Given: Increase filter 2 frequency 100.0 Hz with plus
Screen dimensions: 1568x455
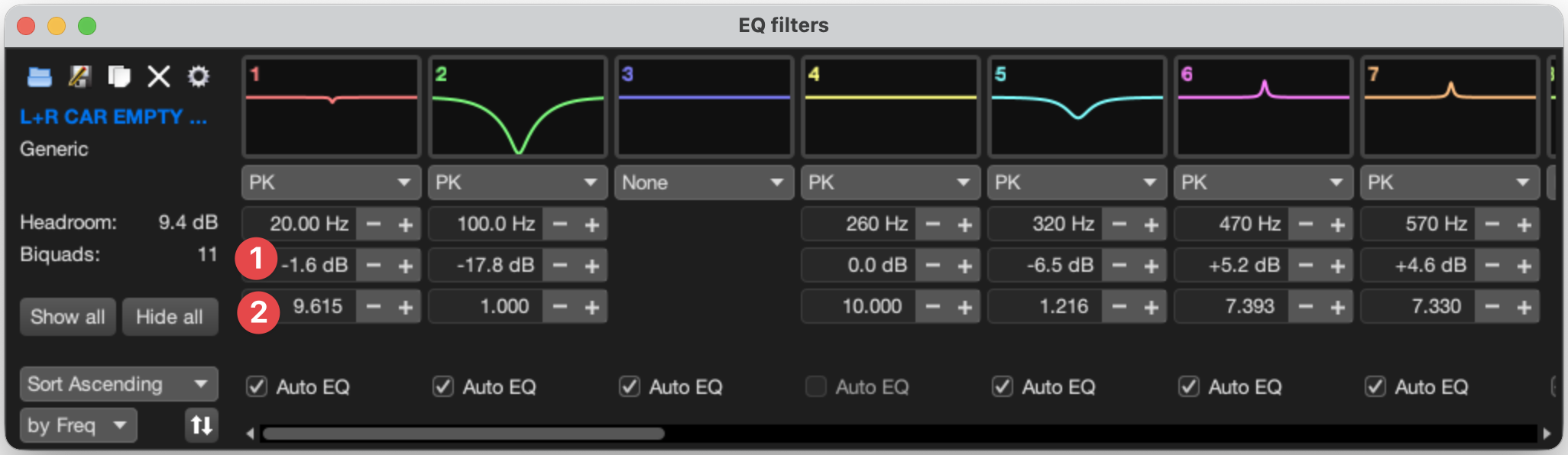Looking at the screenshot, I should point(592,224).
